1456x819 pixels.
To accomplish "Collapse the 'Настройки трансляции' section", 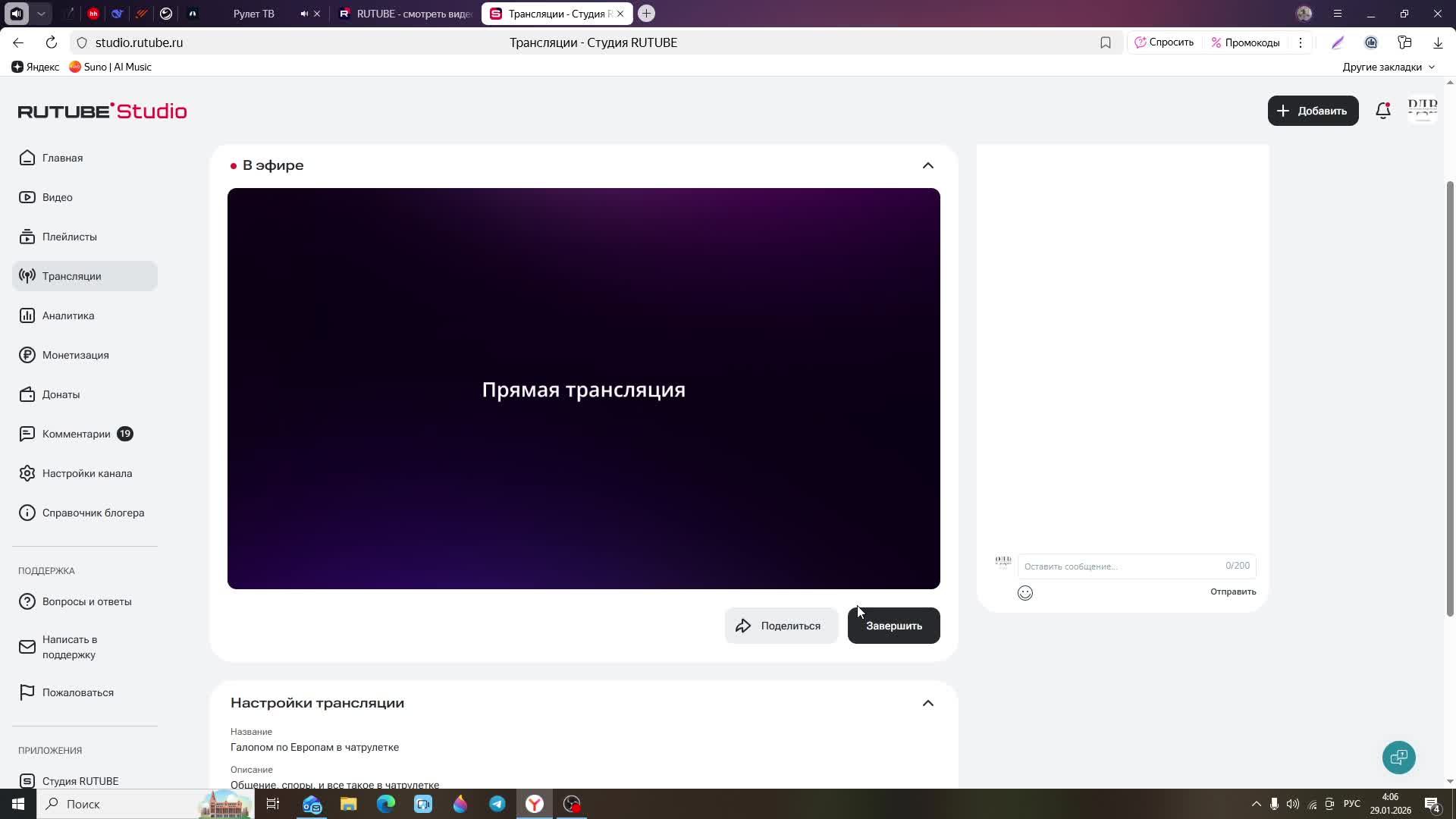I will point(927,703).
